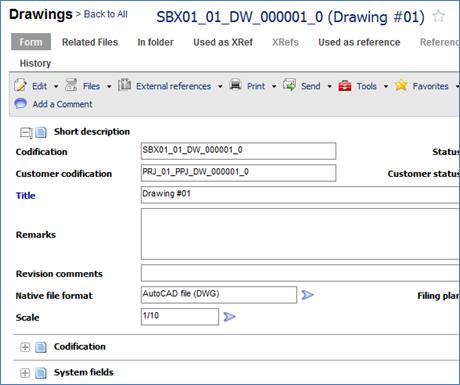Click the Send icon in toolbar
This screenshot has width=460, height=385.
(289, 85)
